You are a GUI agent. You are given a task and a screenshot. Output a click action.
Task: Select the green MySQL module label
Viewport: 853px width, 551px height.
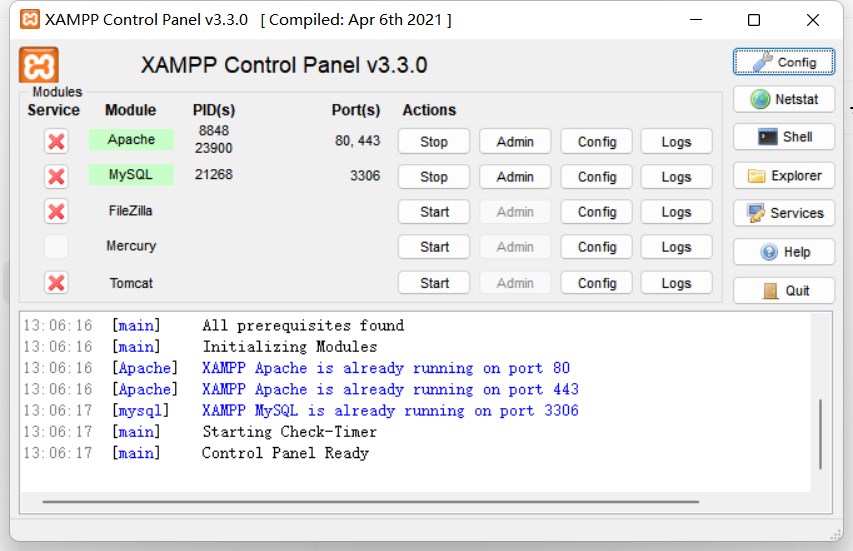point(131,175)
